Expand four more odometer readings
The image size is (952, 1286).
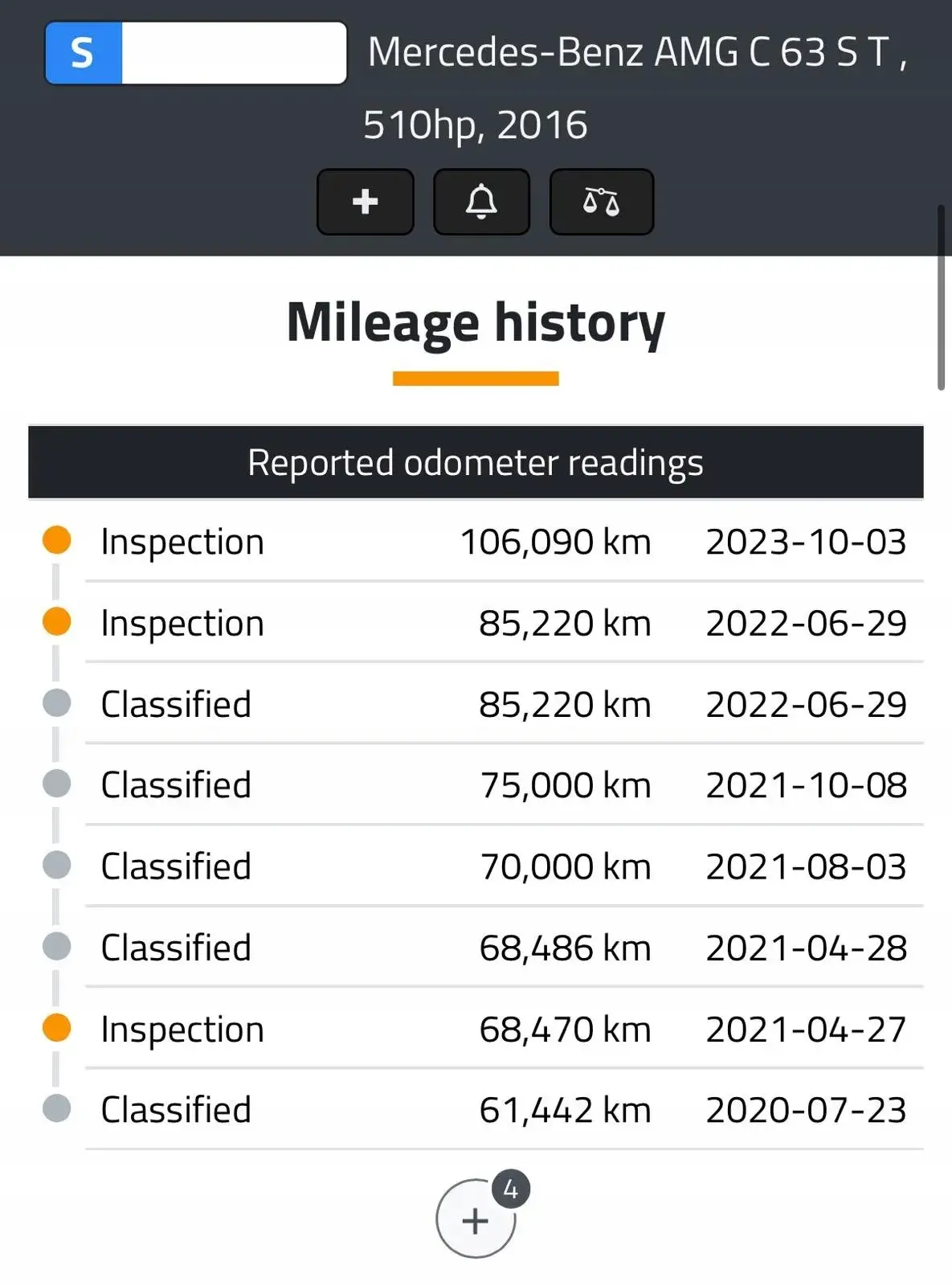coord(476,1218)
